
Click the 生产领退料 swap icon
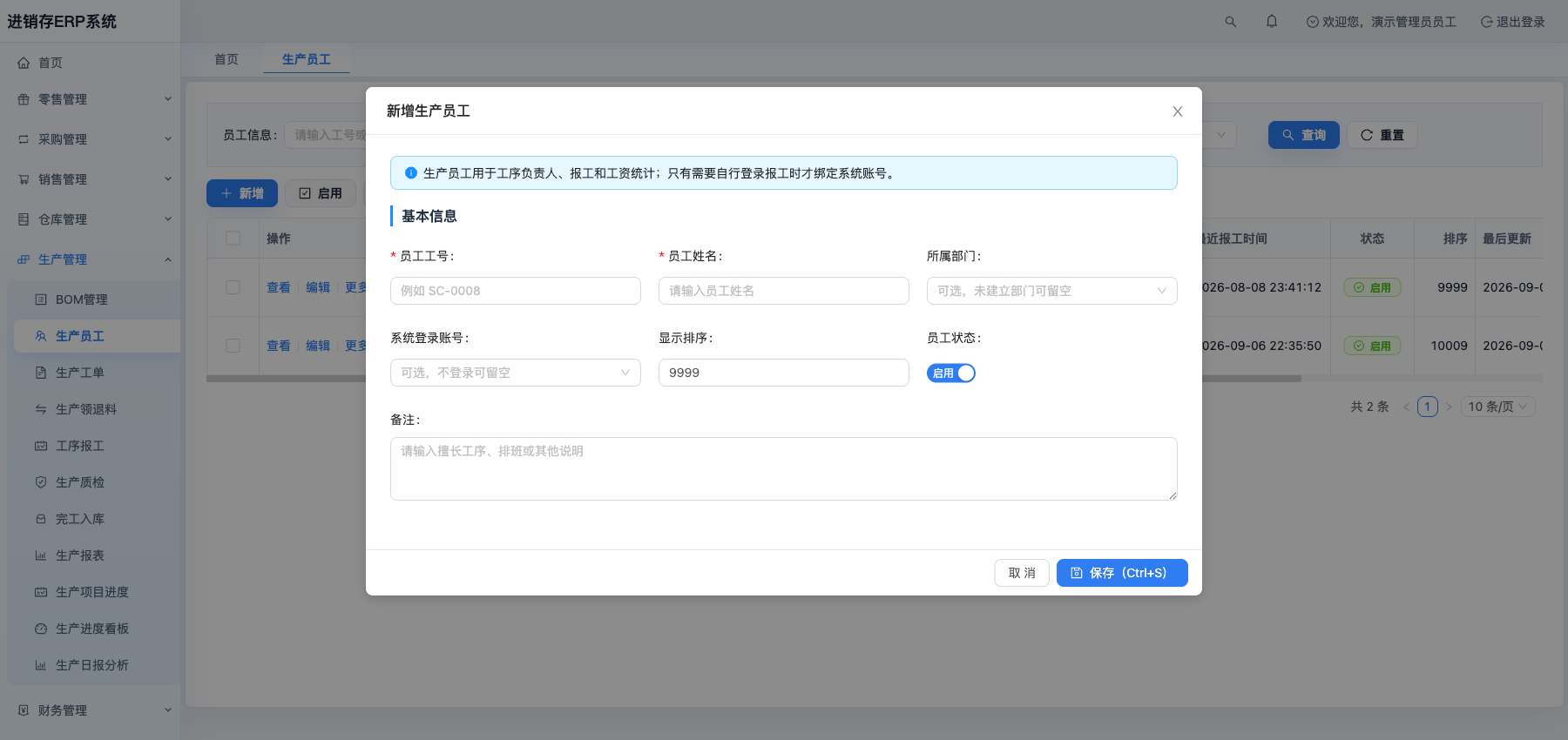click(x=41, y=409)
